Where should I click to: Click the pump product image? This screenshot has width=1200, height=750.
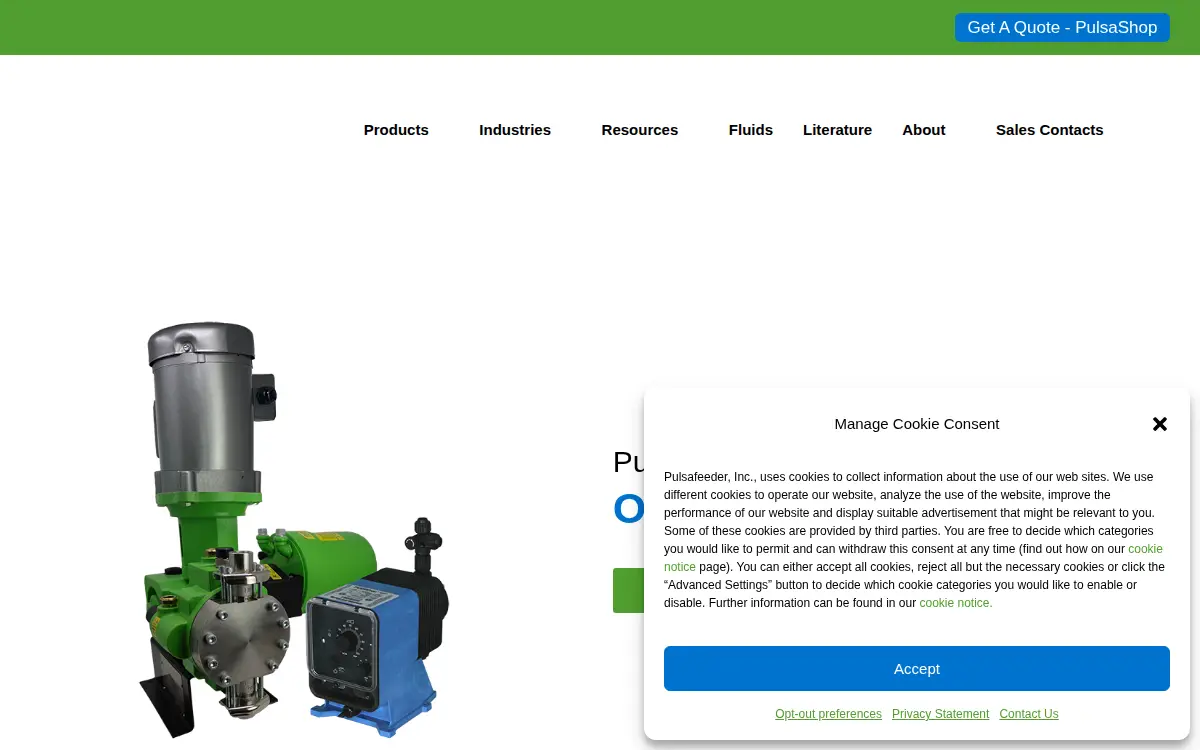295,530
